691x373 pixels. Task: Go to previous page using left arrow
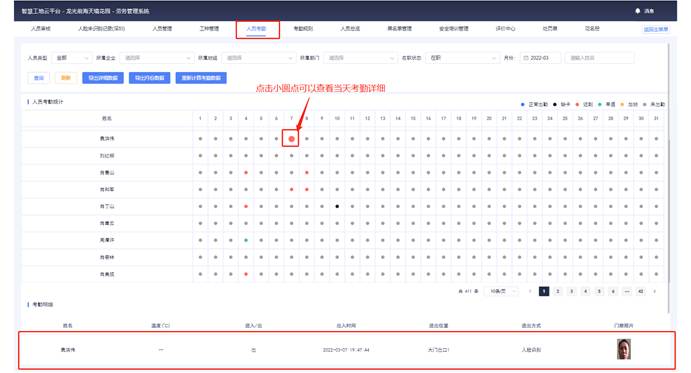pyautogui.click(x=530, y=291)
